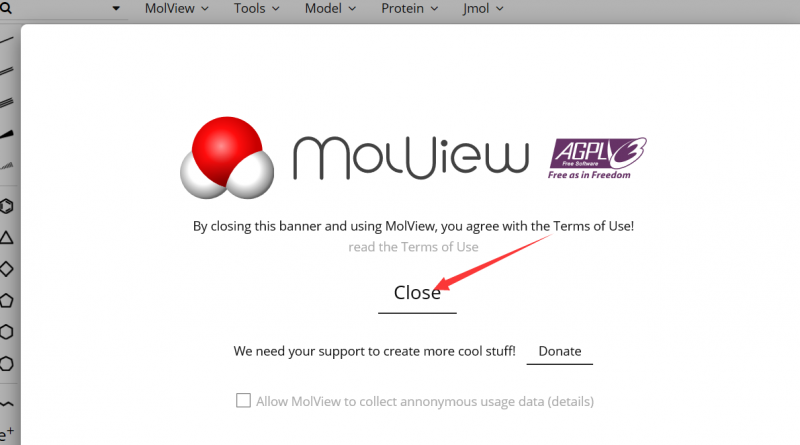Select the charge plus e+ tool
The image size is (800, 445).
point(6,434)
